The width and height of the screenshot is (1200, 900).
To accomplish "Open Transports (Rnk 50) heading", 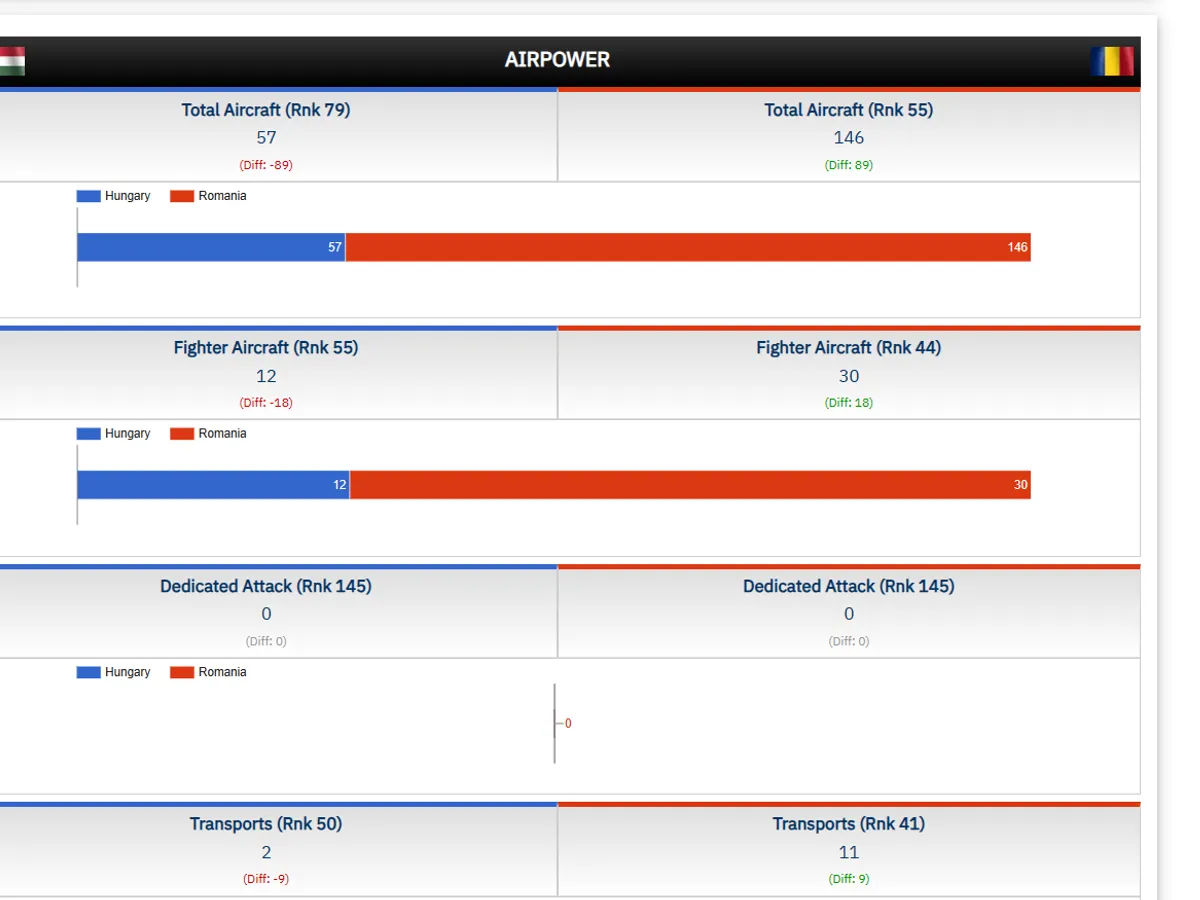I will (266, 824).
